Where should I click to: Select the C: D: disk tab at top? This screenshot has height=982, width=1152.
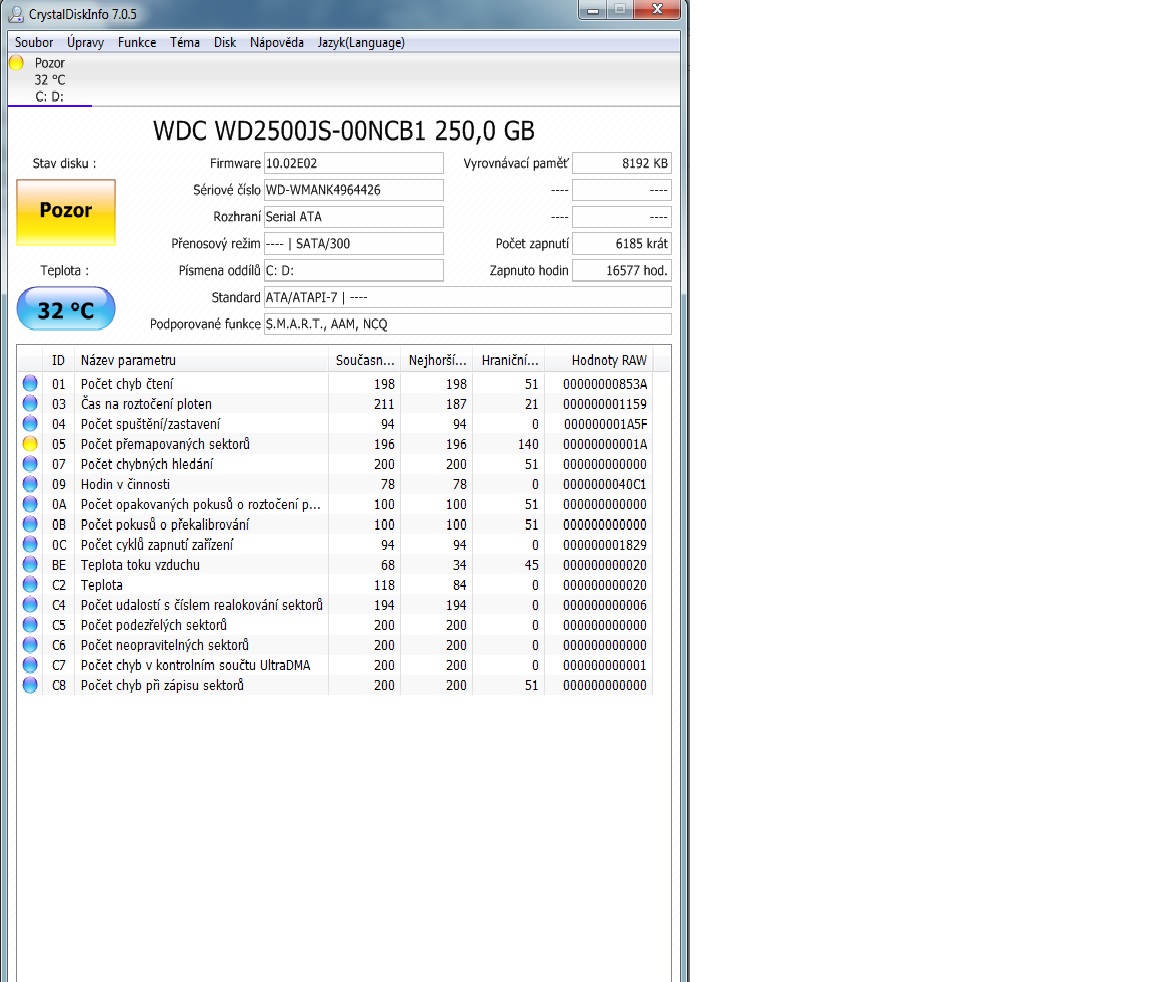tap(49, 80)
